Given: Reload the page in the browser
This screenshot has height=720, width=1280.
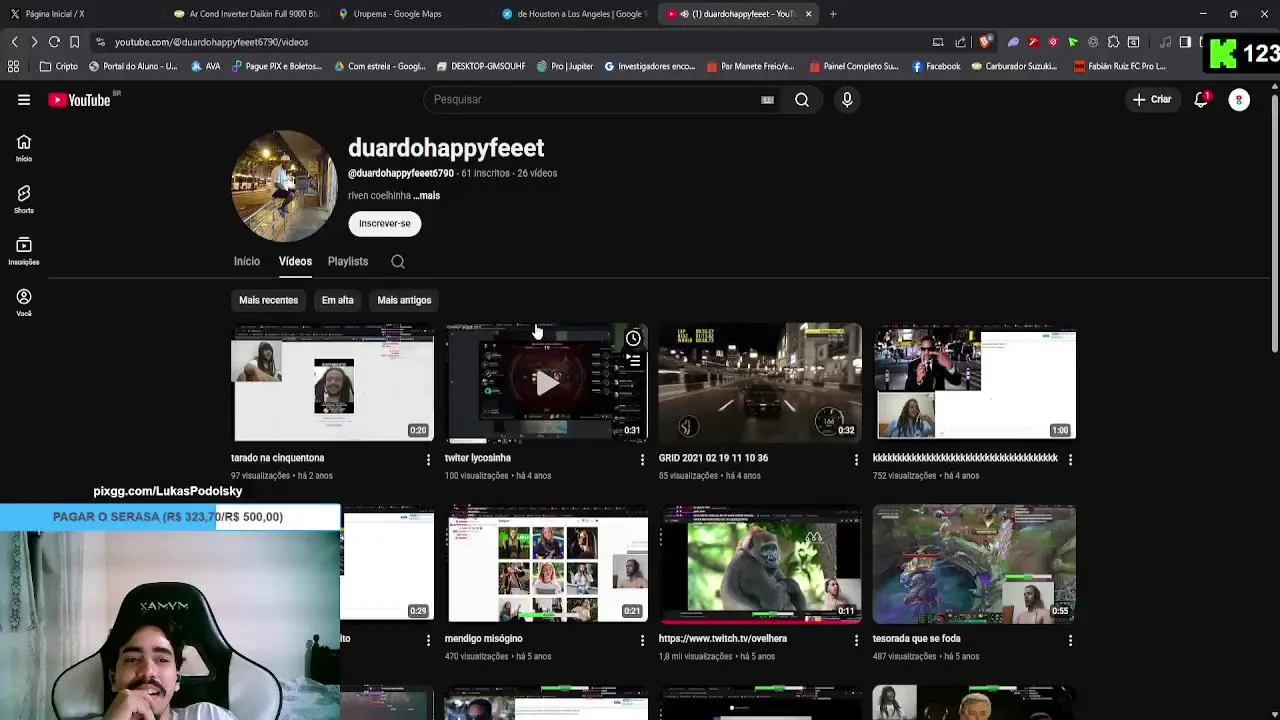Looking at the screenshot, I should [54, 42].
